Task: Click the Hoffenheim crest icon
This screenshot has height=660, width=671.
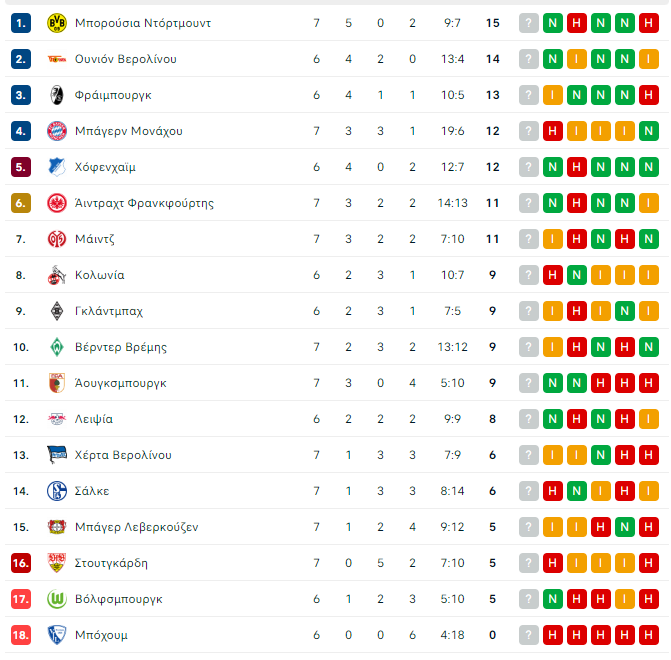Action: point(56,167)
